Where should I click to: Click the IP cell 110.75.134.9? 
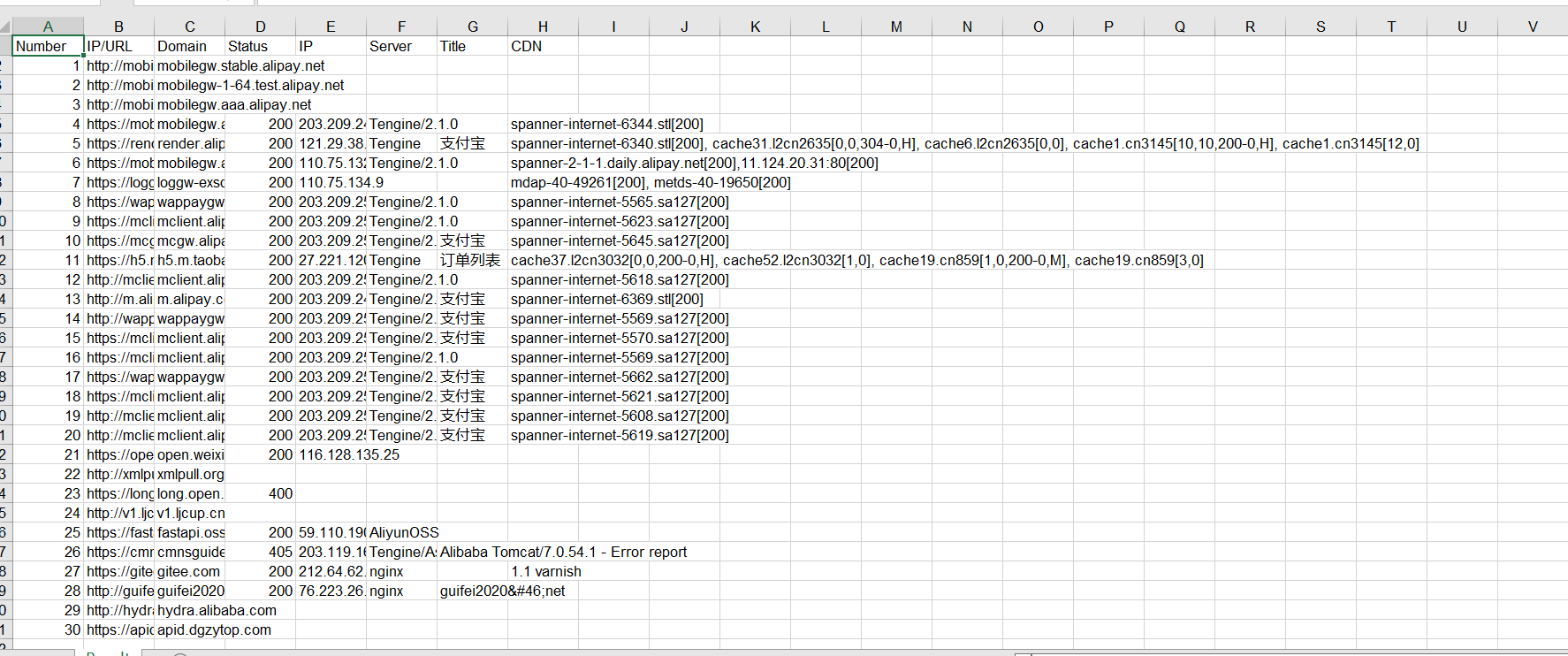pyautogui.click(x=340, y=182)
